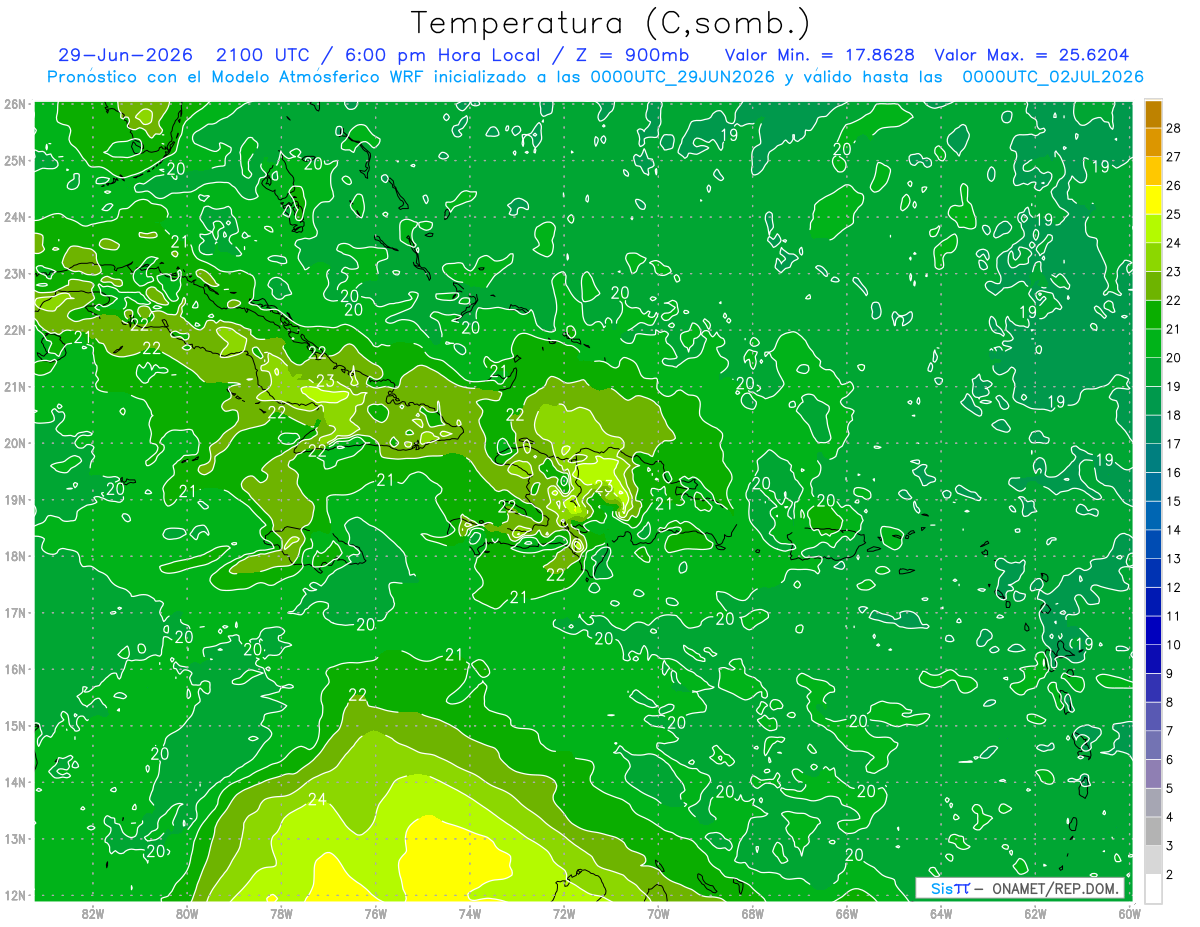Click color bar label "27"
The image size is (1200, 927).
click(x=1173, y=157)
